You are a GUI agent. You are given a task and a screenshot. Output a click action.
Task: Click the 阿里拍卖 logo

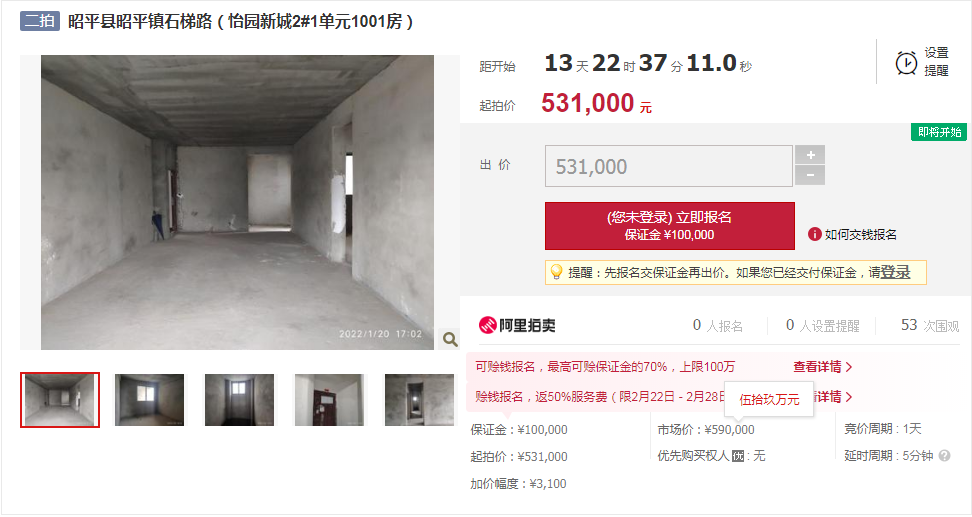click(x=517, y=325)
